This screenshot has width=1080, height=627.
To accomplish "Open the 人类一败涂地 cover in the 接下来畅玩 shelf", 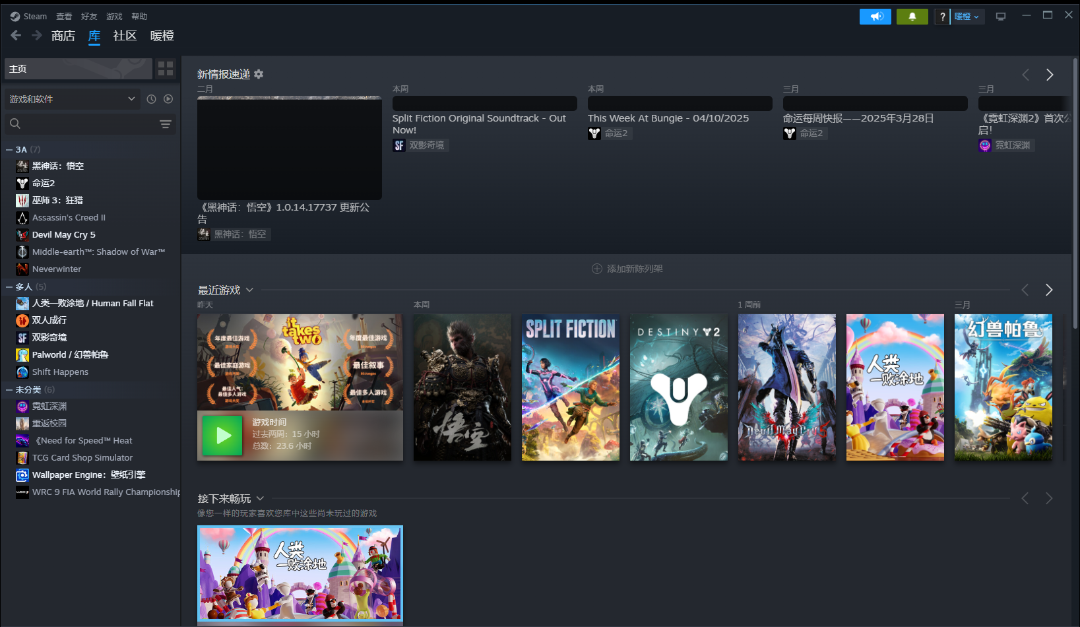I will coord(300,574).
